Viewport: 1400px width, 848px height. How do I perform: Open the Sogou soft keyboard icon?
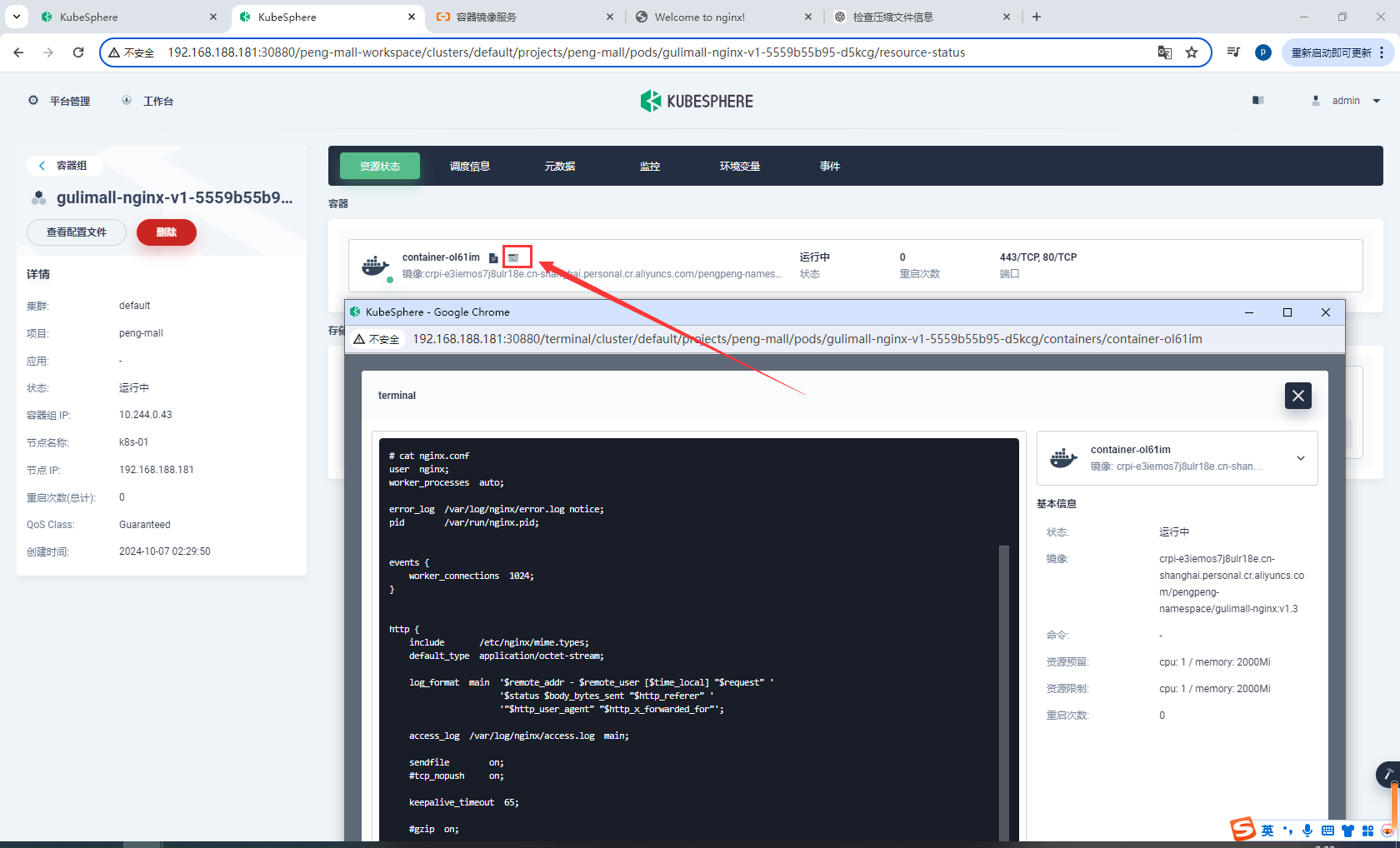[1327, 831]
